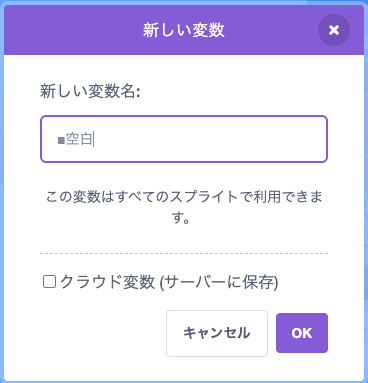Viewport: 368px width, 383px height.
Task: Confirm the variable name with the purple OK button
Action: coord(302,333)
